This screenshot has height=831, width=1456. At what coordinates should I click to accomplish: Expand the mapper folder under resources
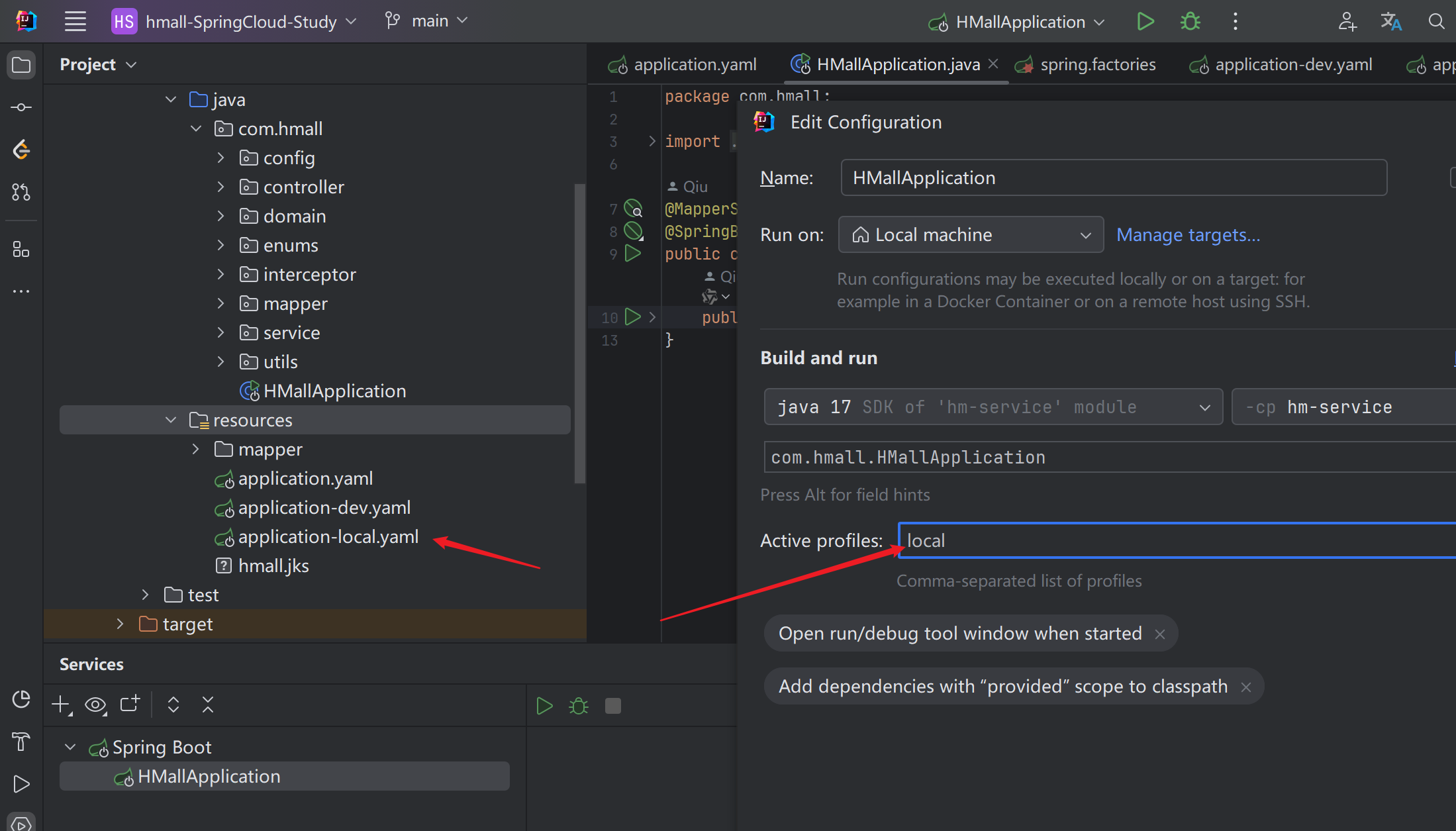pyautogui.click(x=196, y=449)
